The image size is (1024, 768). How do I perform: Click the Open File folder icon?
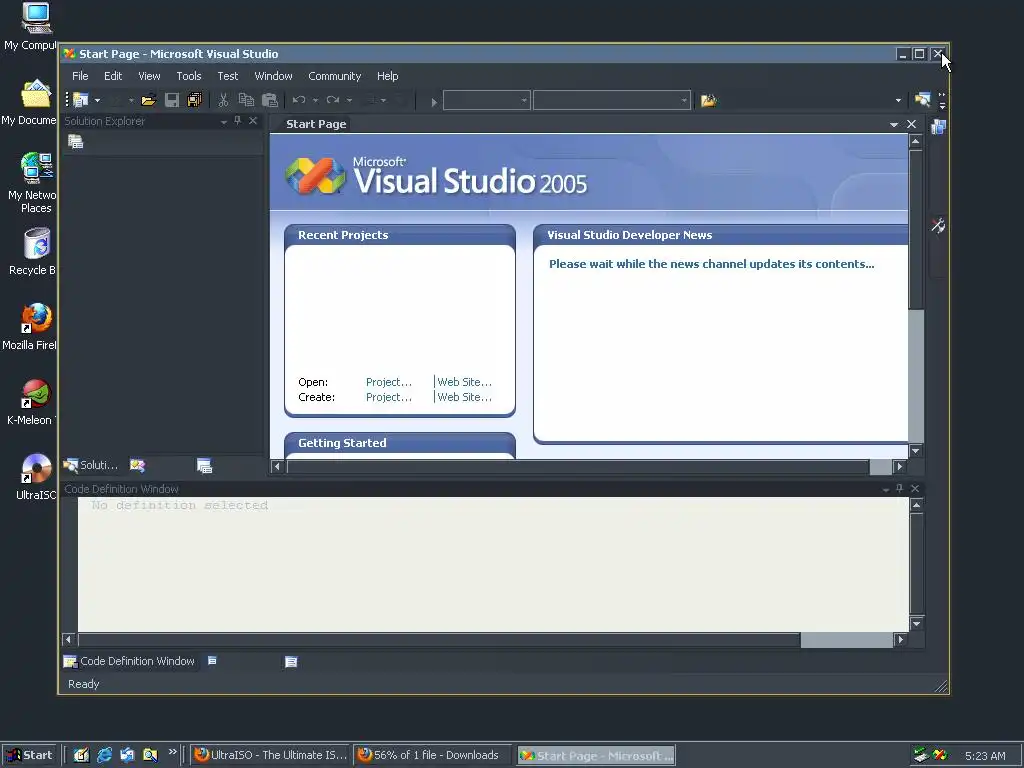(x=148, y=100)
